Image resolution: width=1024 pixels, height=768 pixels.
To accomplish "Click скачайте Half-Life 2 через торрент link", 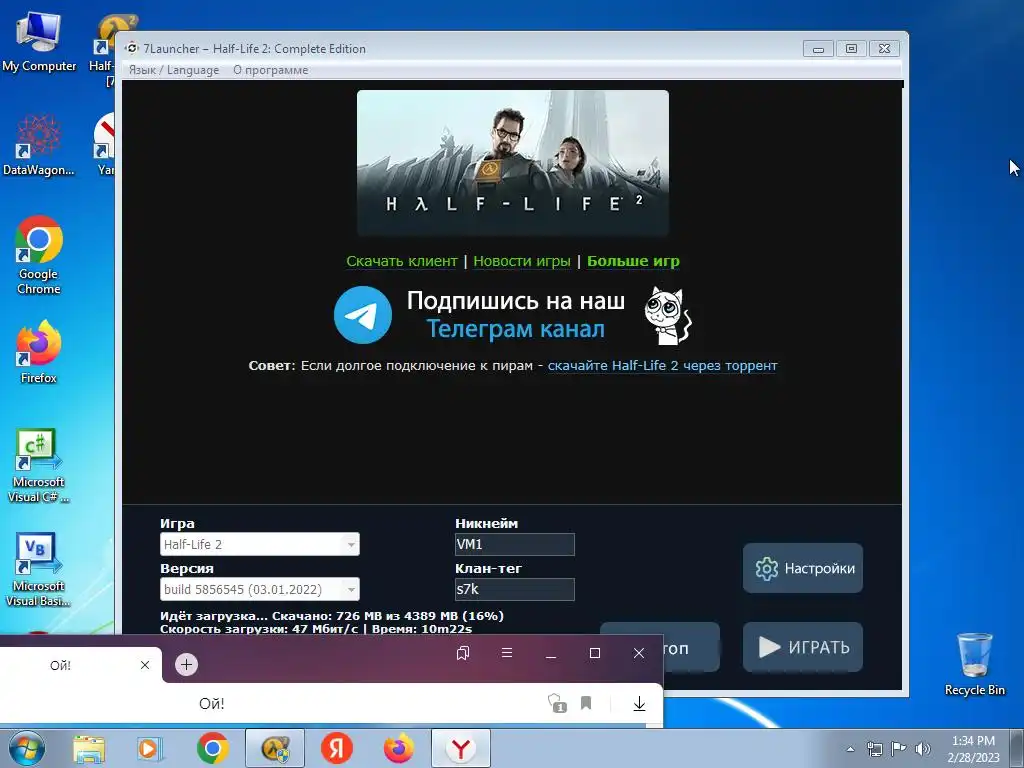I will coord(662,366).
